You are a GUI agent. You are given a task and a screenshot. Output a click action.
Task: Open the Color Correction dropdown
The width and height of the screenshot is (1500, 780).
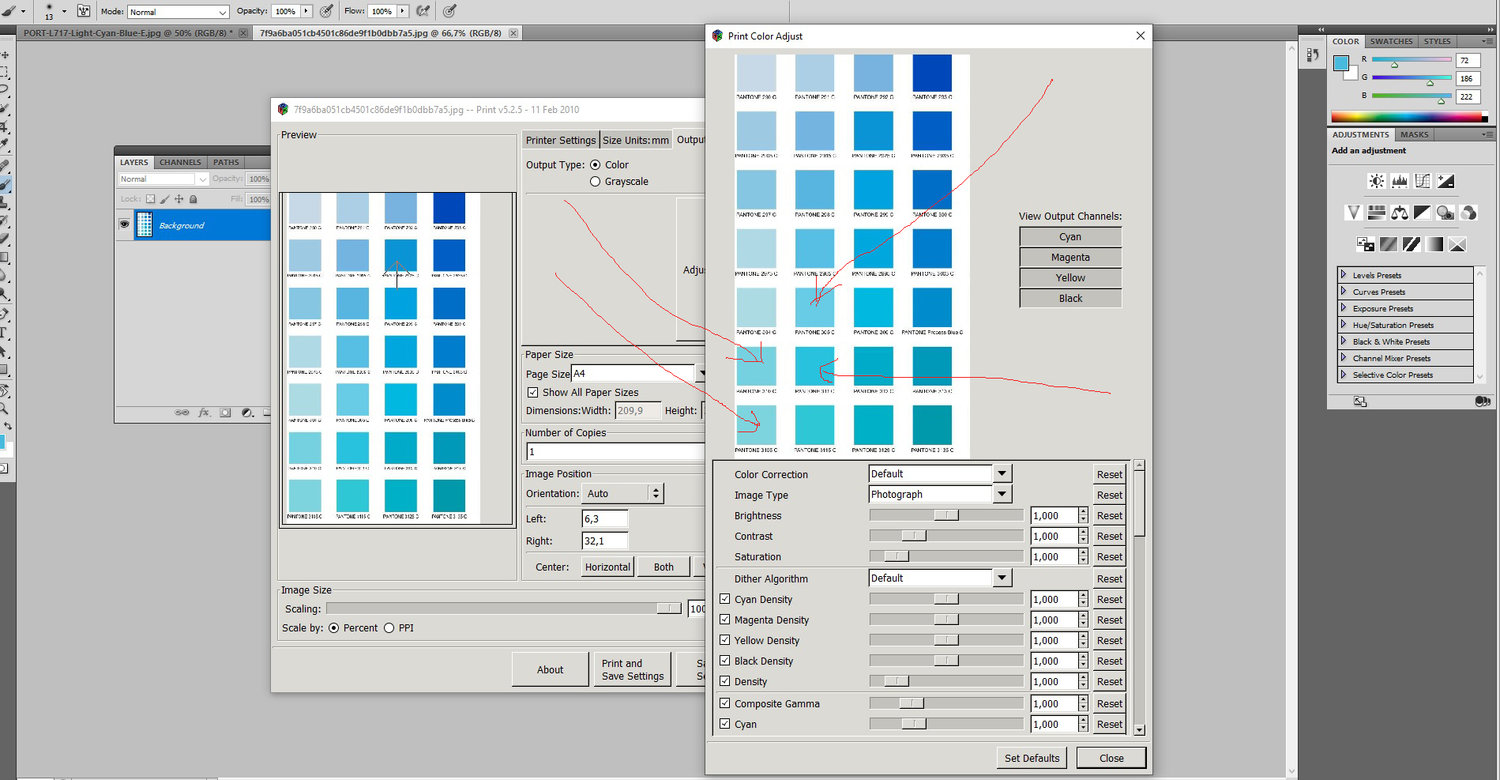(x=1002, y=474)
